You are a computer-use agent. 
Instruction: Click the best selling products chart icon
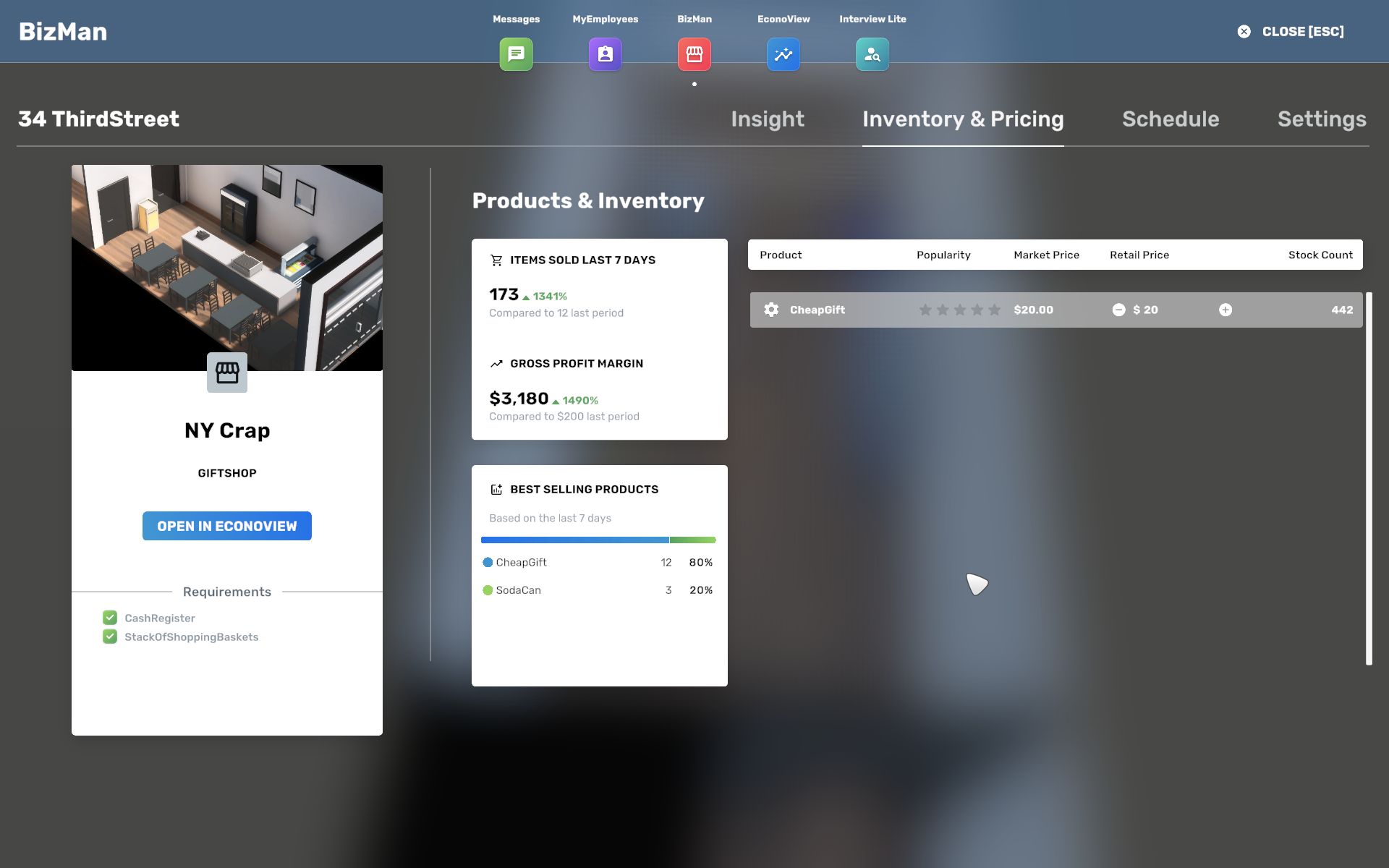click(496, 490)
